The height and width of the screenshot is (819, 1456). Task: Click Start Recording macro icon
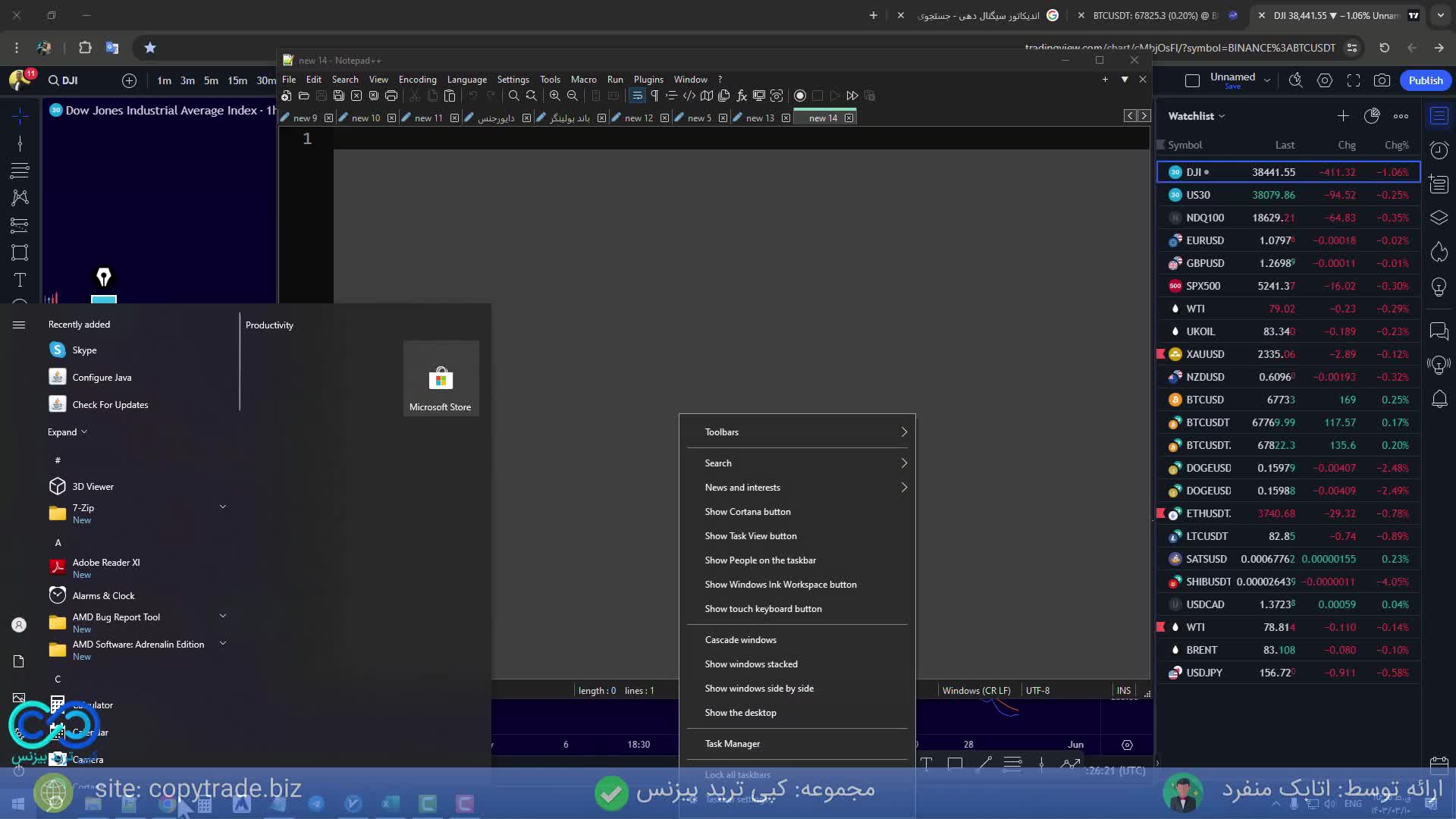[799, 96]
